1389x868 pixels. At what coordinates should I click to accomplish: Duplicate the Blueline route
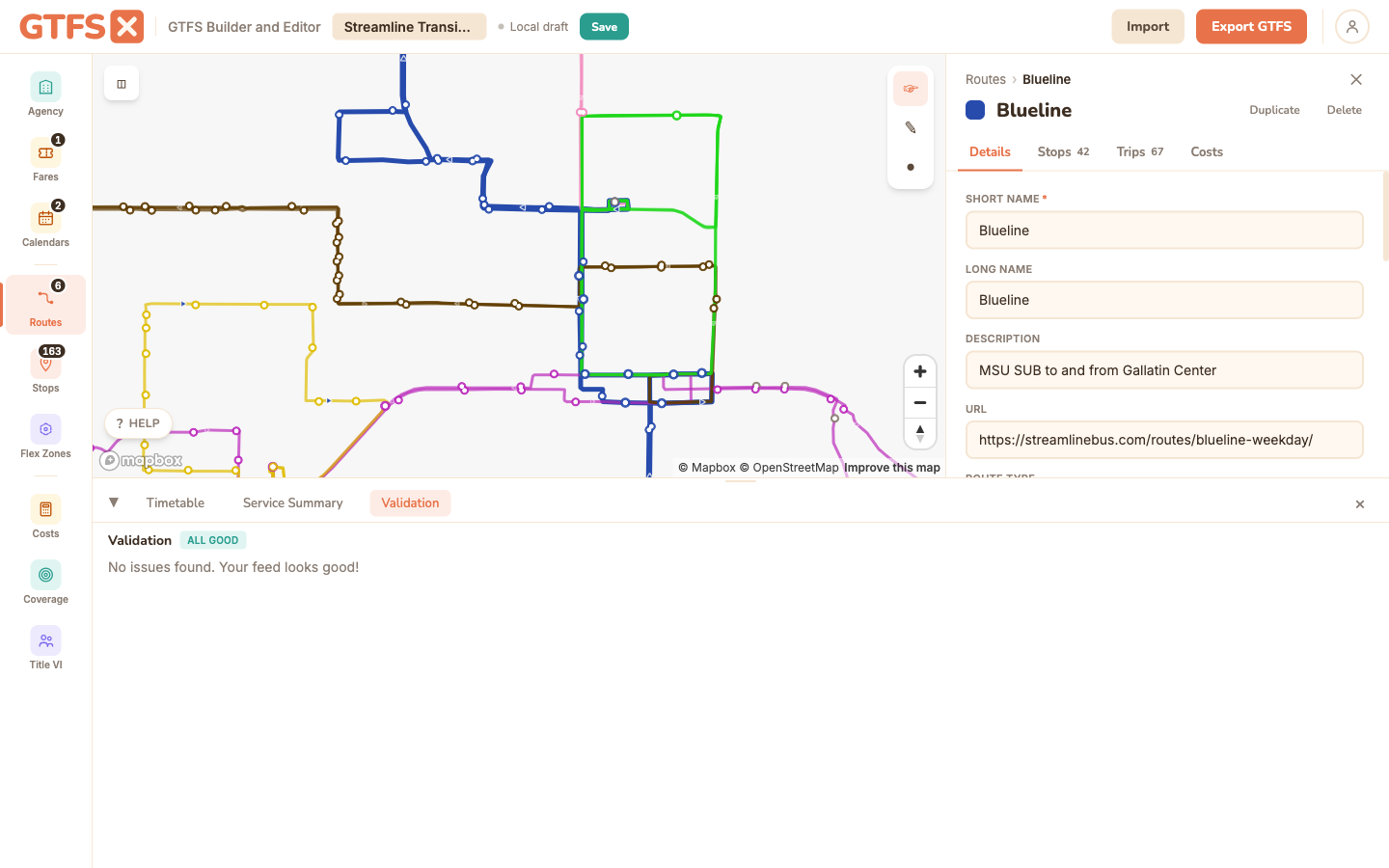[x=1274, y=110]
